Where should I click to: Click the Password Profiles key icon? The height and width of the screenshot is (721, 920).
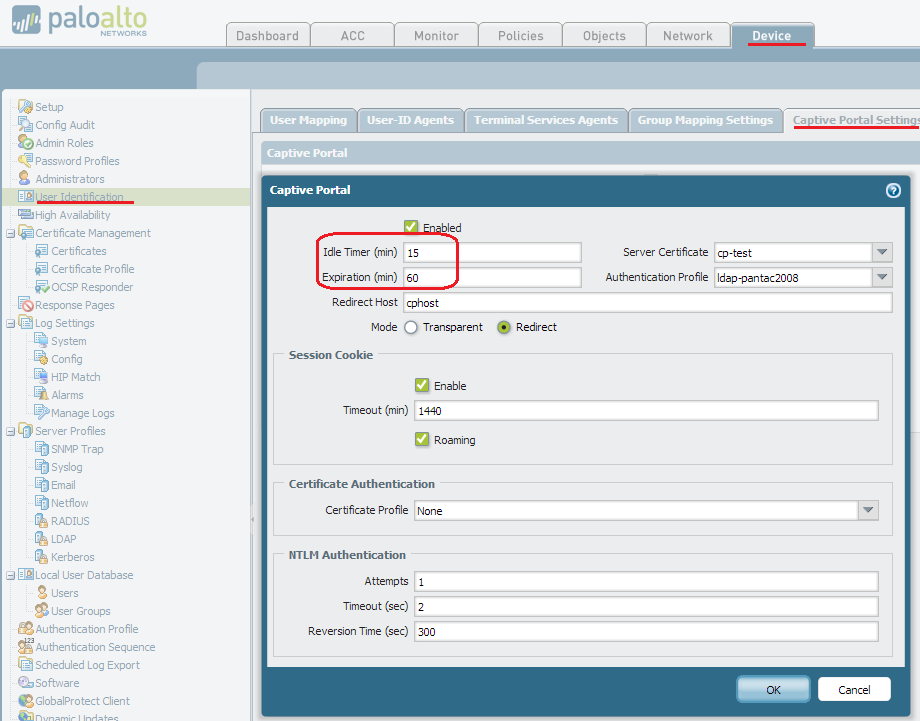[x=25, y=160]
